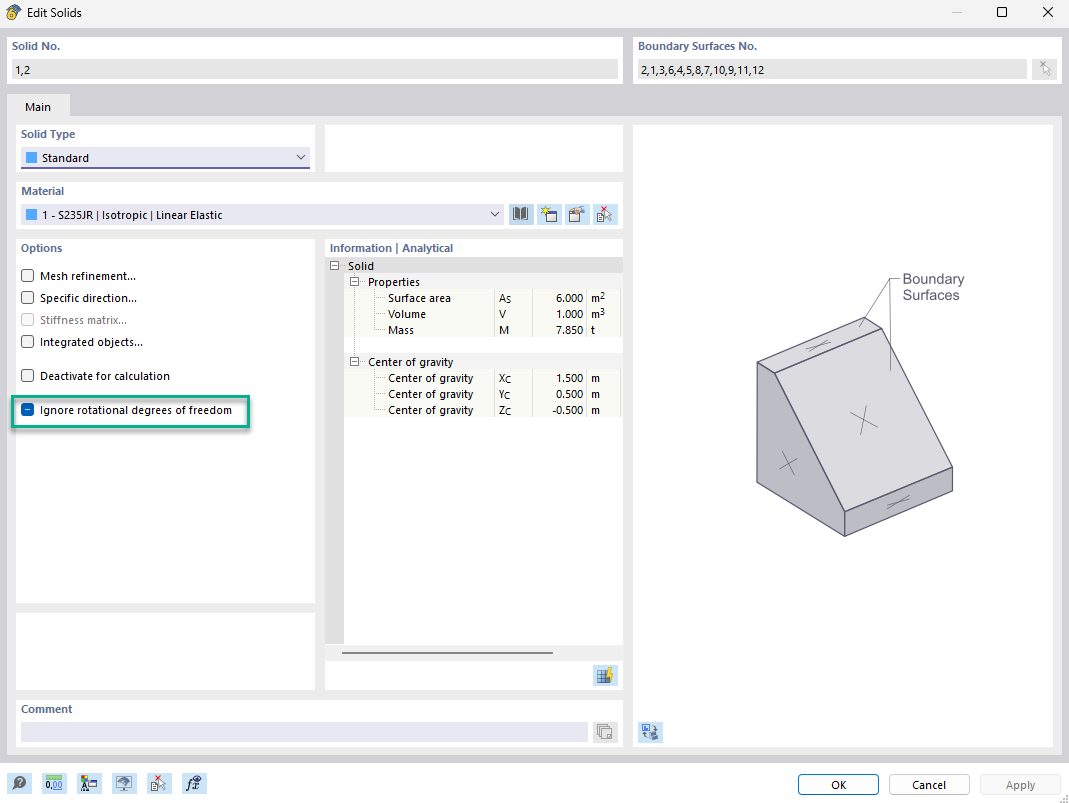Screen dimensions: 1069x803
Task: Tick the Integrated objects checkbox
Action: click(x=27, y=342)
